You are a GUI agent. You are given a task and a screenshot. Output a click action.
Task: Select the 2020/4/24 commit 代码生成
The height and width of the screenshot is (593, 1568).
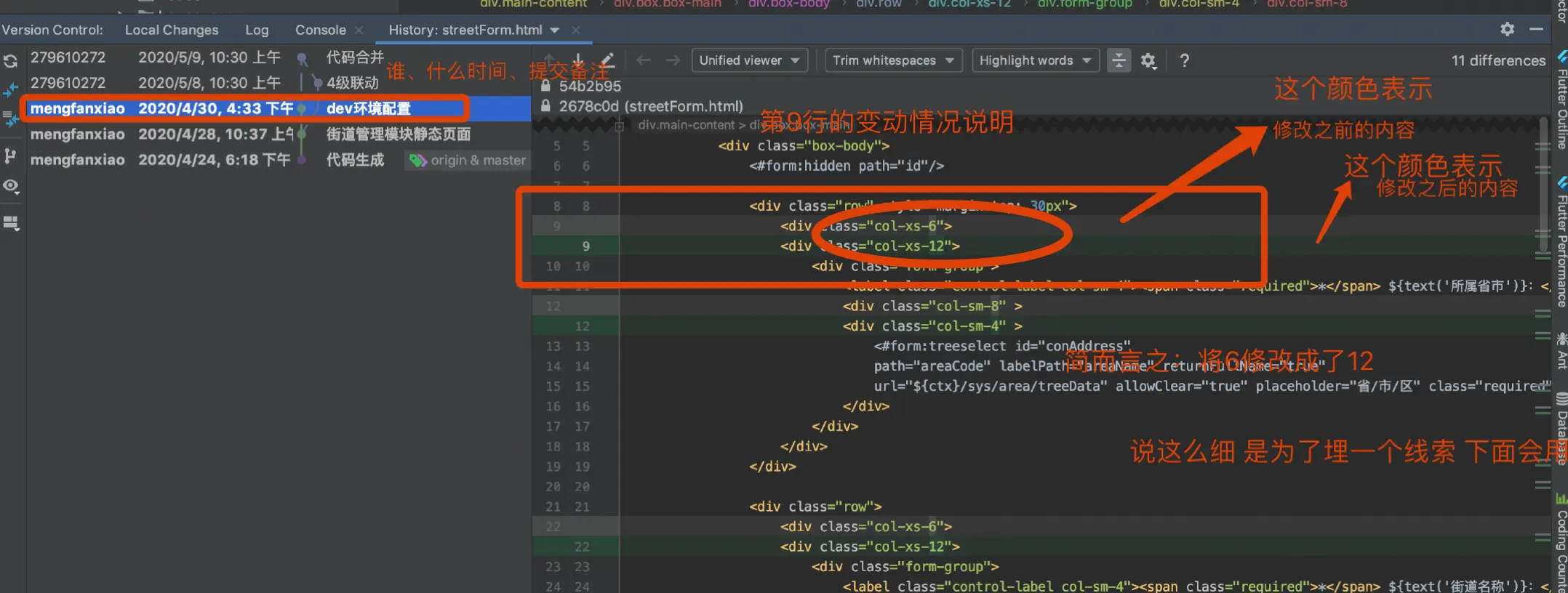tap(279, 160)
